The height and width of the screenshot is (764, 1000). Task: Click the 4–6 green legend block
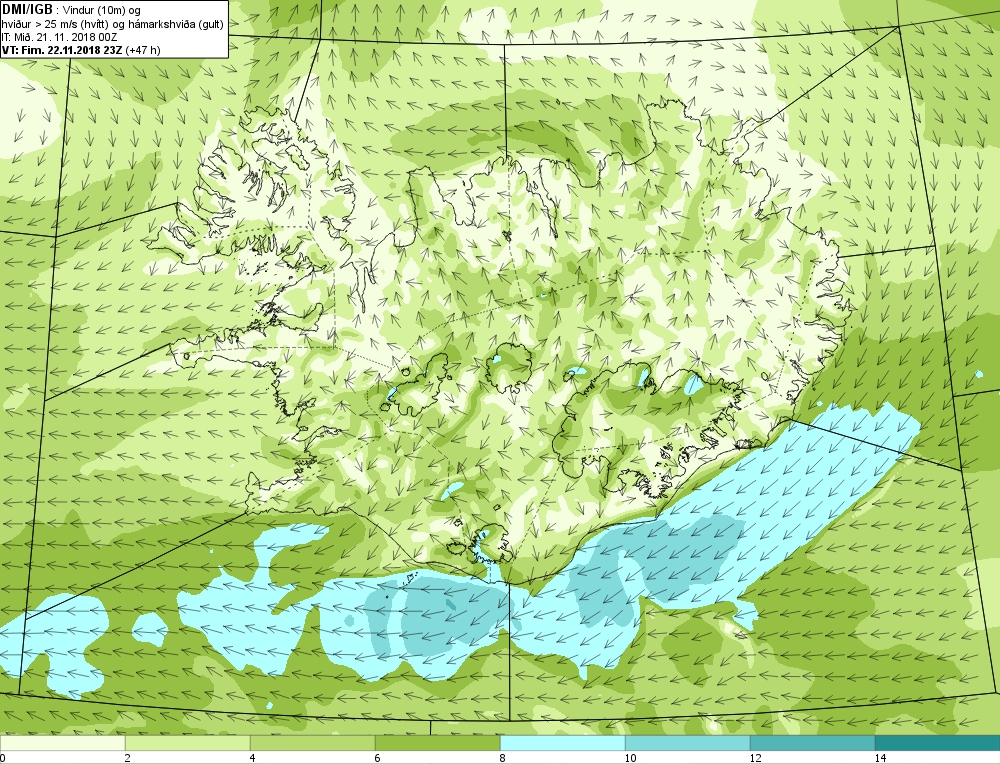[x=312, y=743]
